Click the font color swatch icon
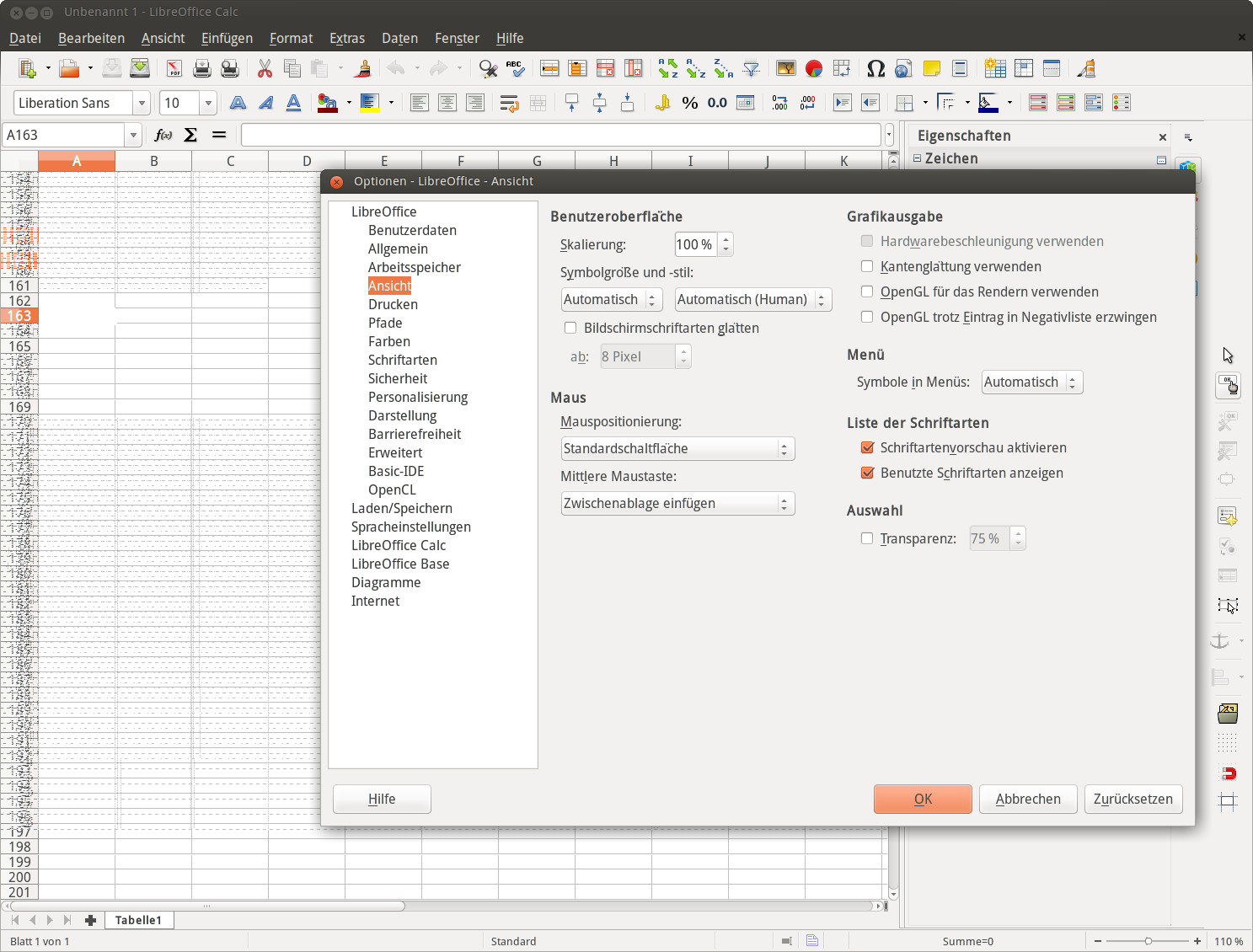The image size is (1253, 952). 327,103
